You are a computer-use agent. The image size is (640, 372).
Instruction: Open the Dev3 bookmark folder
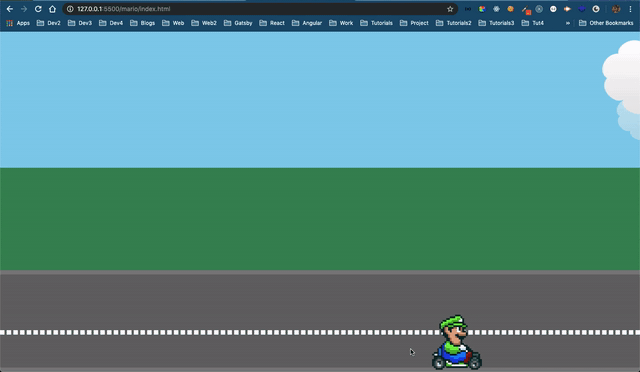80,23
